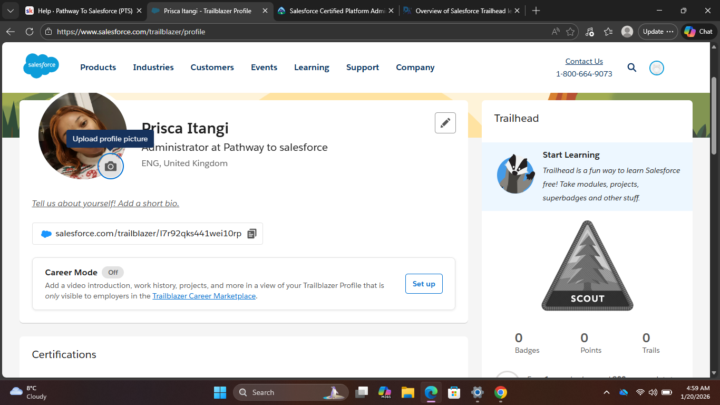Viewport: 720px width, 405px height.
Task: Click the Contact Us link
Action: (x=584, y=61)
